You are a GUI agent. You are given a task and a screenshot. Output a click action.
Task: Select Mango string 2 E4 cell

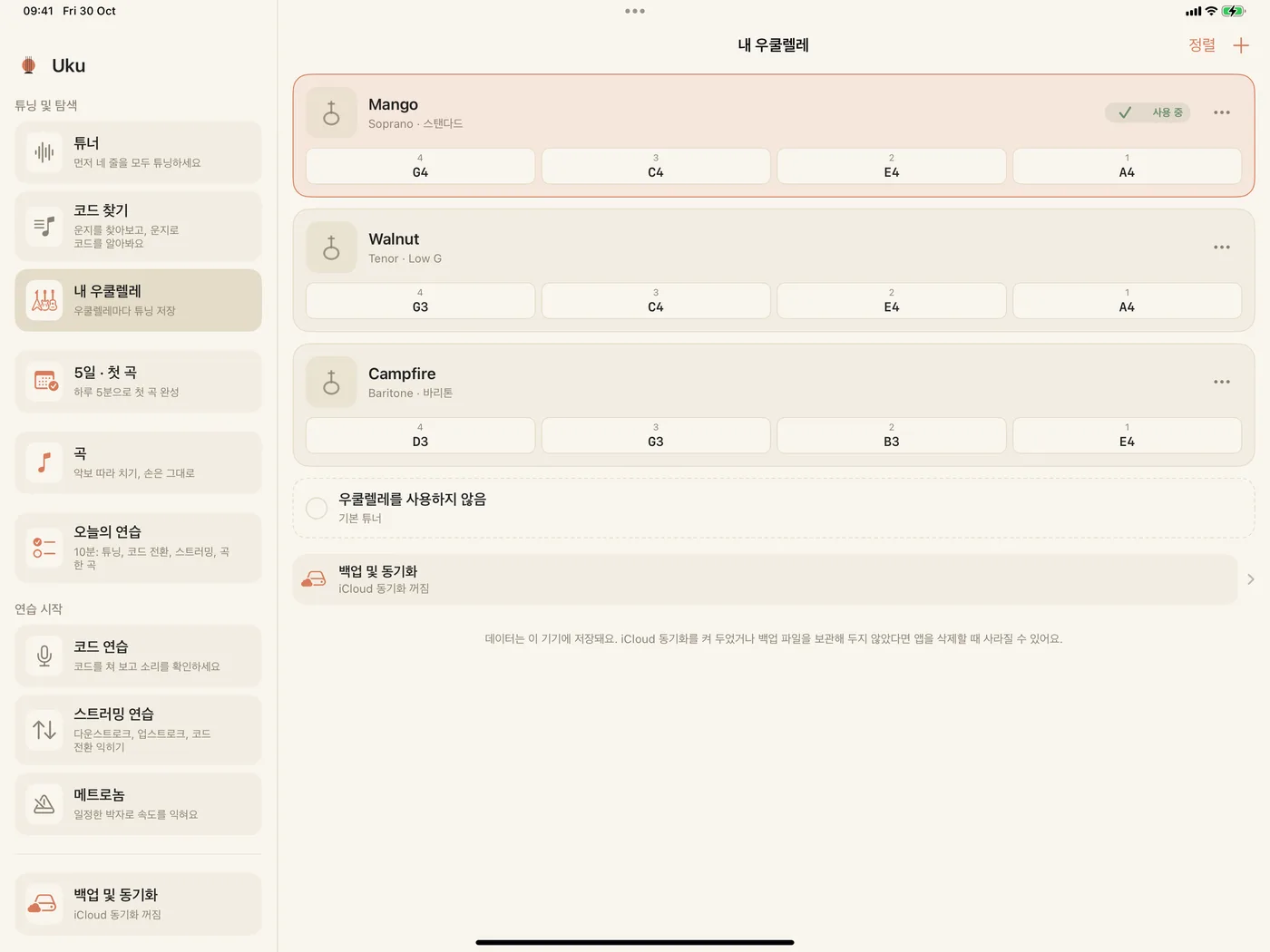click(892, 166)
